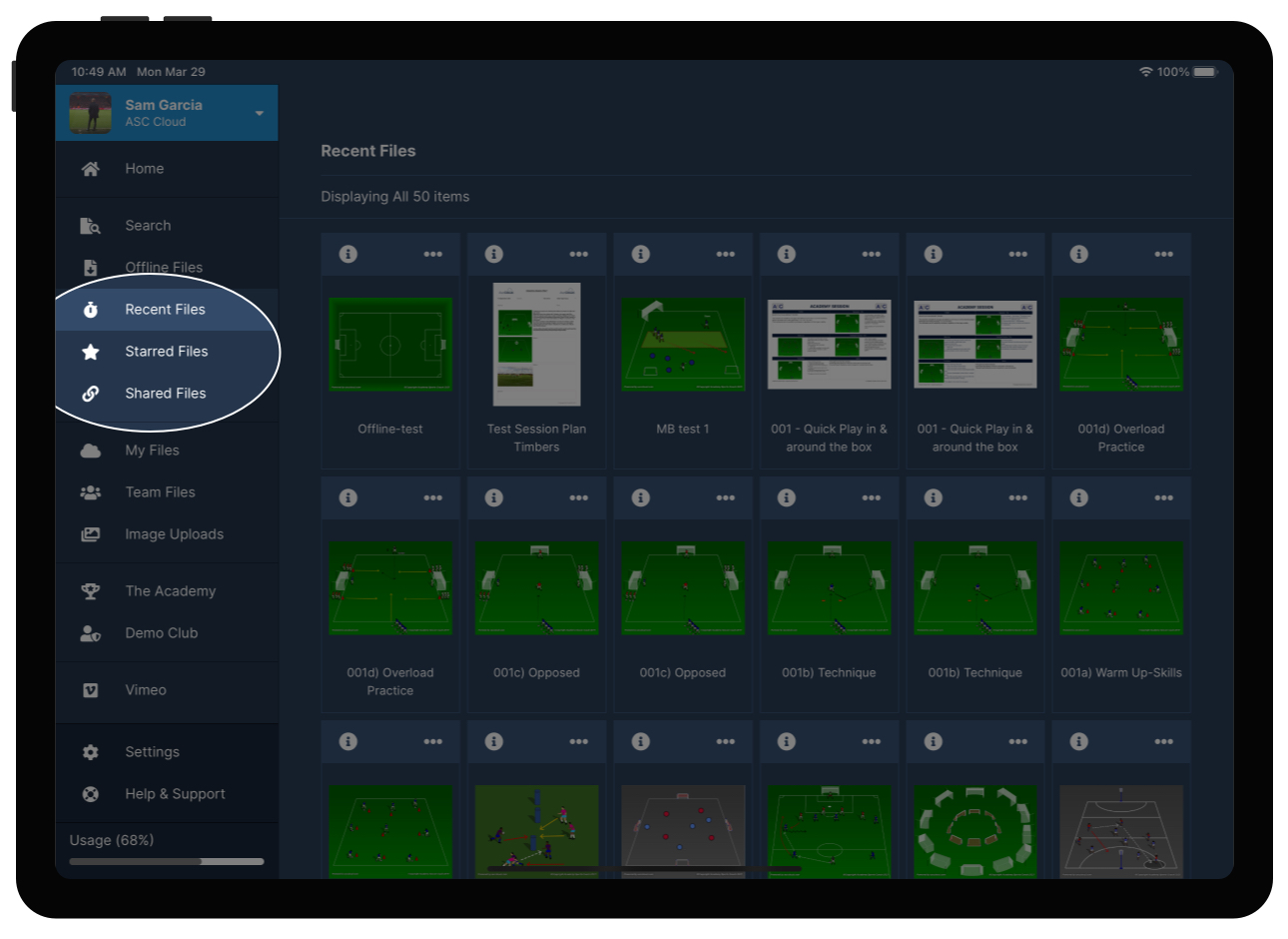
Task: Open more options for 001a) Warm Up-Skills
Action: (x=1164, y=497)
